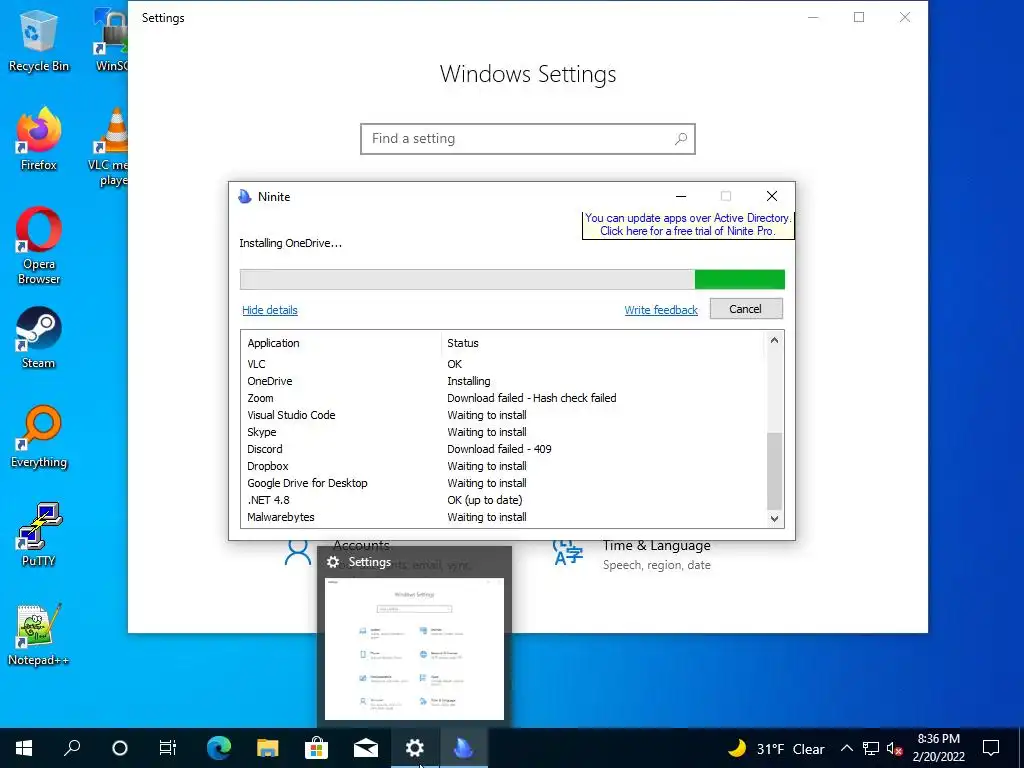This screenshot has width=1024, height=768.
Task: Click 'Download failed - 409' status
Action: tap(499, 449)
